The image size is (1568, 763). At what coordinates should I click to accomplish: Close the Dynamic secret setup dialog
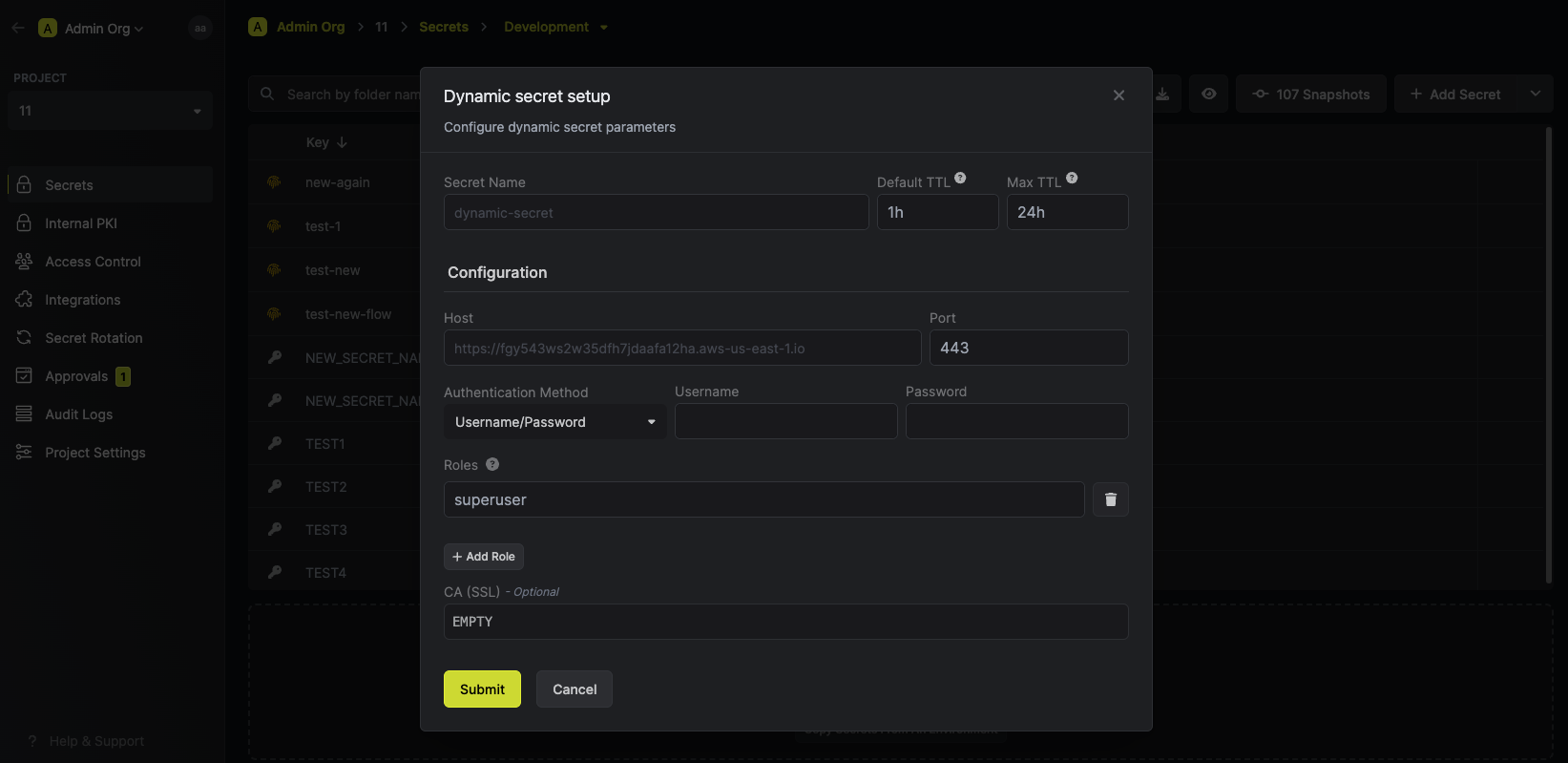coord(1119,95)
